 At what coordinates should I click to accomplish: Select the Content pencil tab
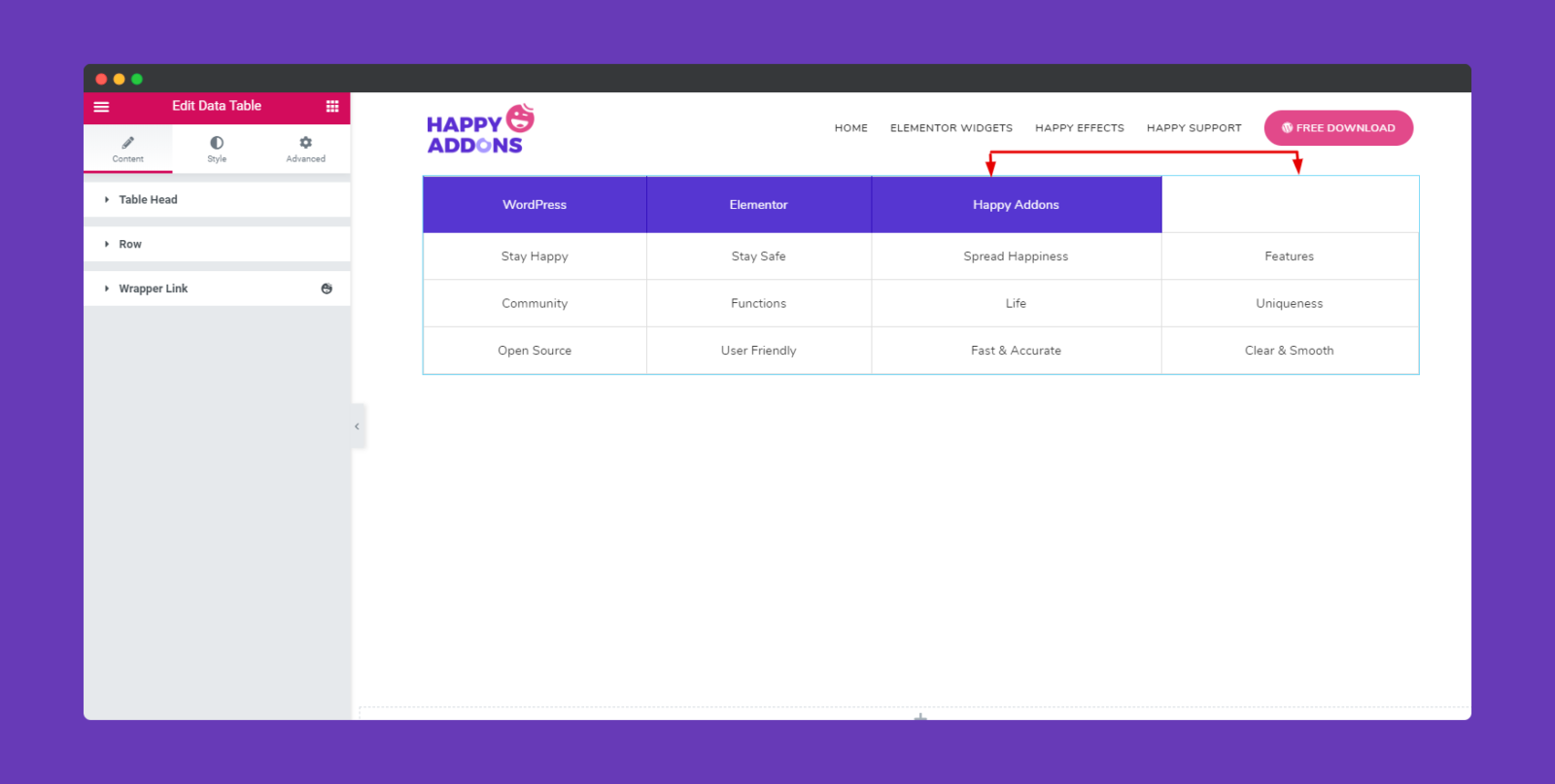click(x=128, y=149)
